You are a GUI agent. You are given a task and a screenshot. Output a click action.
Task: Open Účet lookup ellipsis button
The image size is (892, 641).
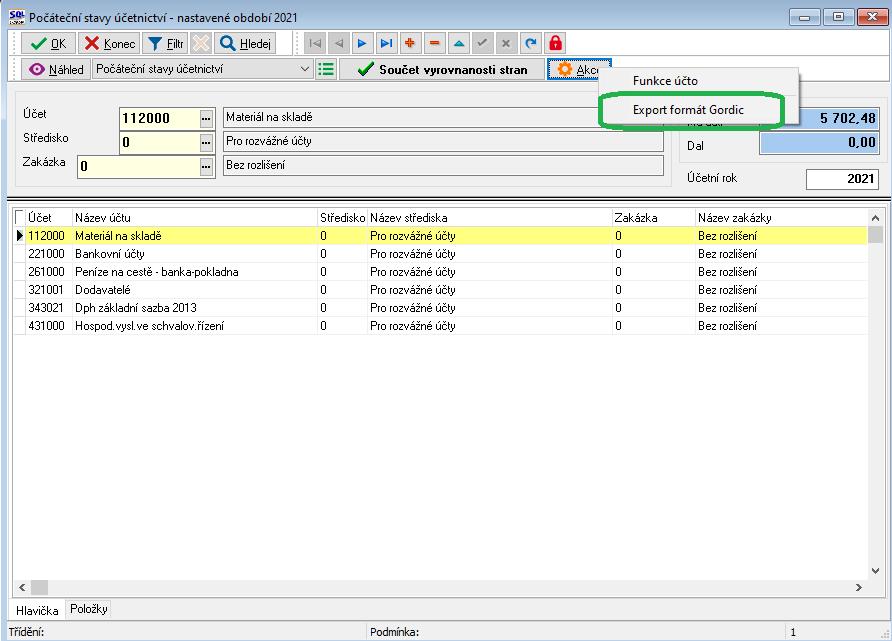207,119
